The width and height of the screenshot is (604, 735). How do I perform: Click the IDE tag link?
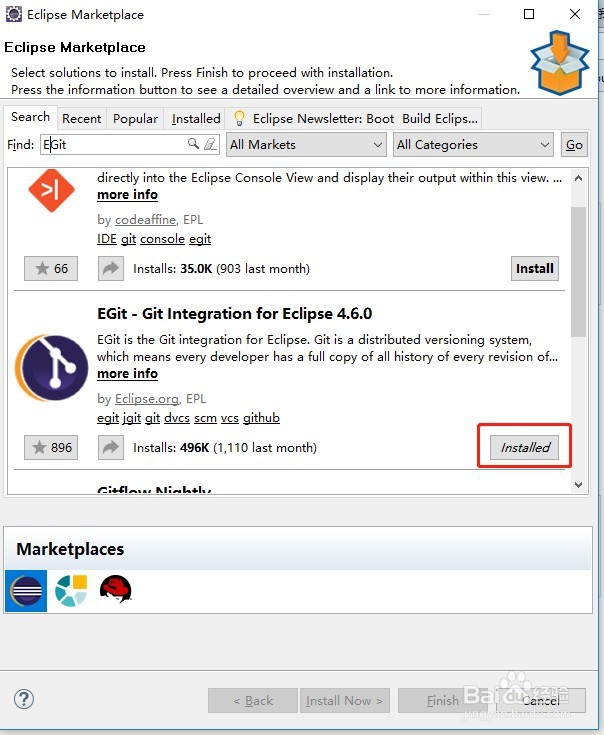point(107,239)
